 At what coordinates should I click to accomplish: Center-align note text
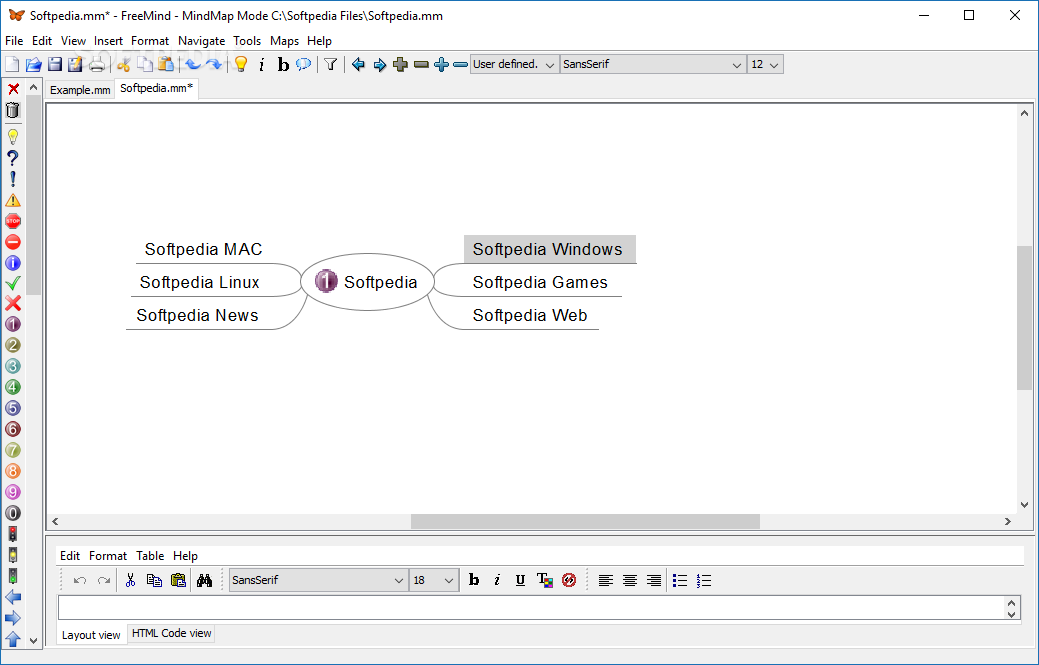click(629, 580)
